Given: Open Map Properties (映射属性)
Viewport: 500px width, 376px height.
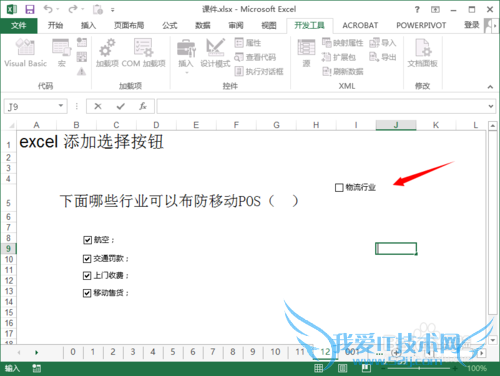Looking at the screenshot, I should 342,43.
